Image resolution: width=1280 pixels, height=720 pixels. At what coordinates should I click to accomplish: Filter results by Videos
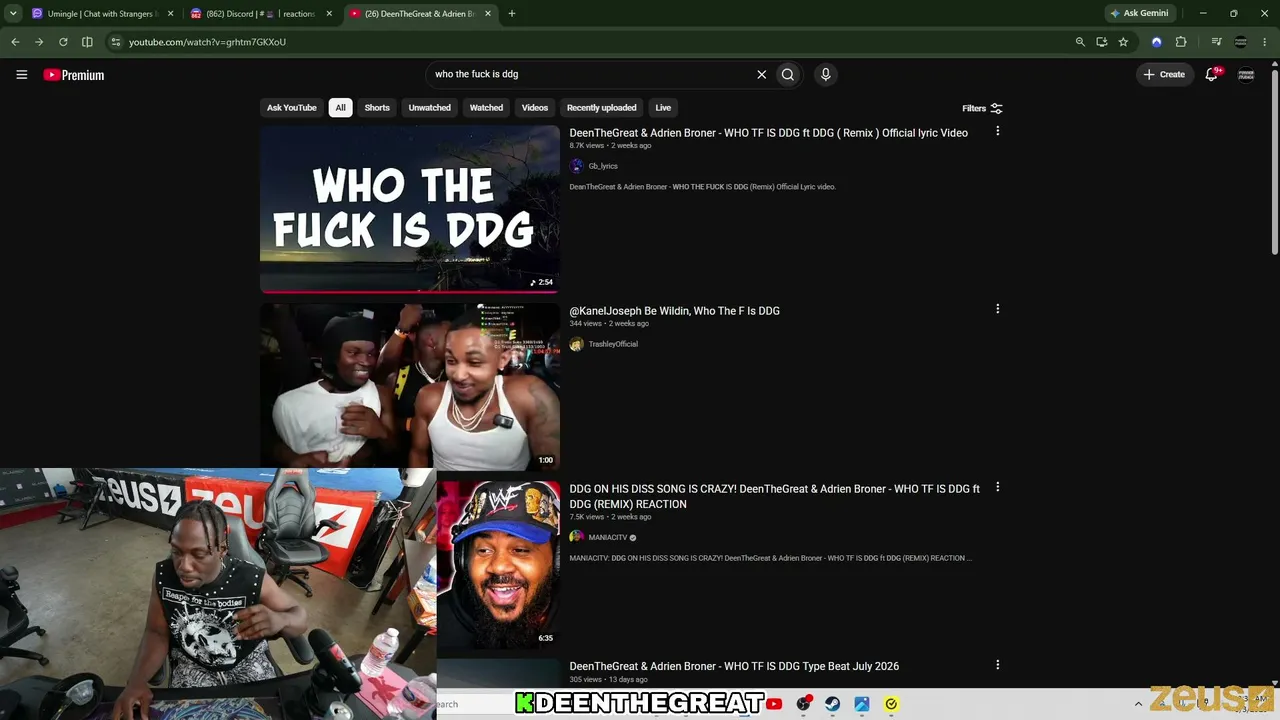(x=535, y=108)
